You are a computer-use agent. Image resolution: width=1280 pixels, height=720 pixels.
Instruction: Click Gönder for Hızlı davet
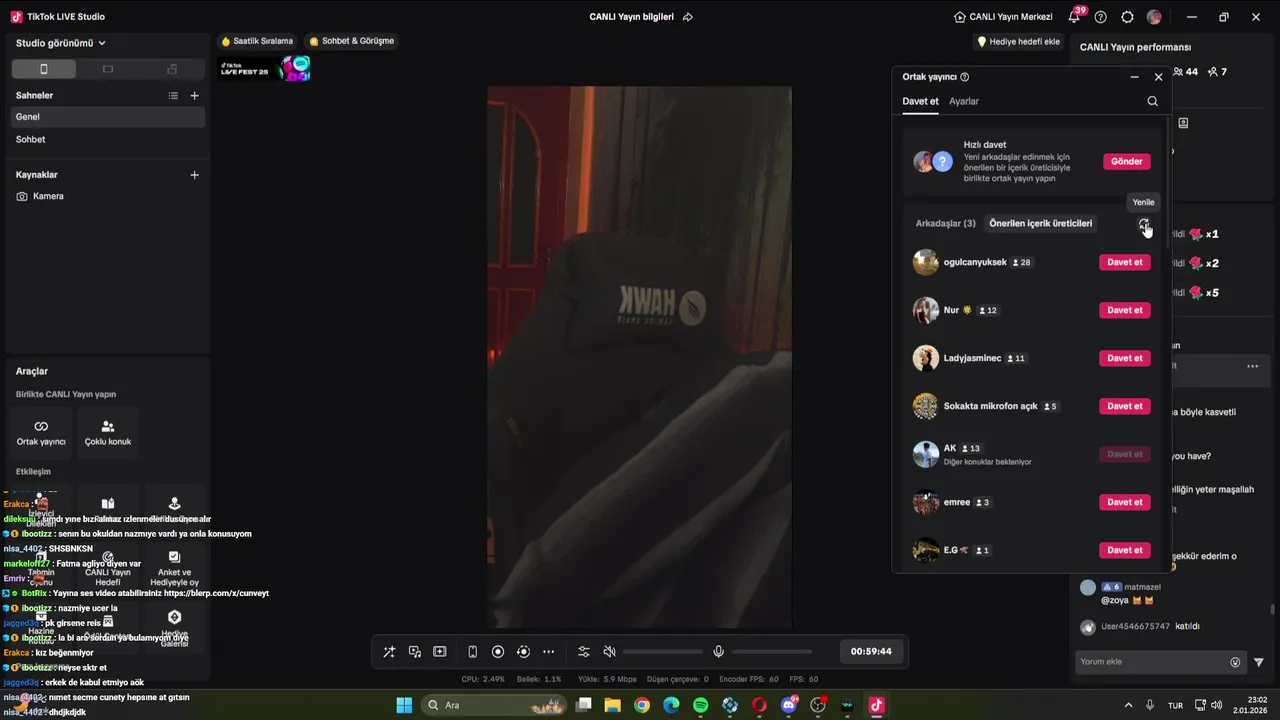(x=1127, y=162)
